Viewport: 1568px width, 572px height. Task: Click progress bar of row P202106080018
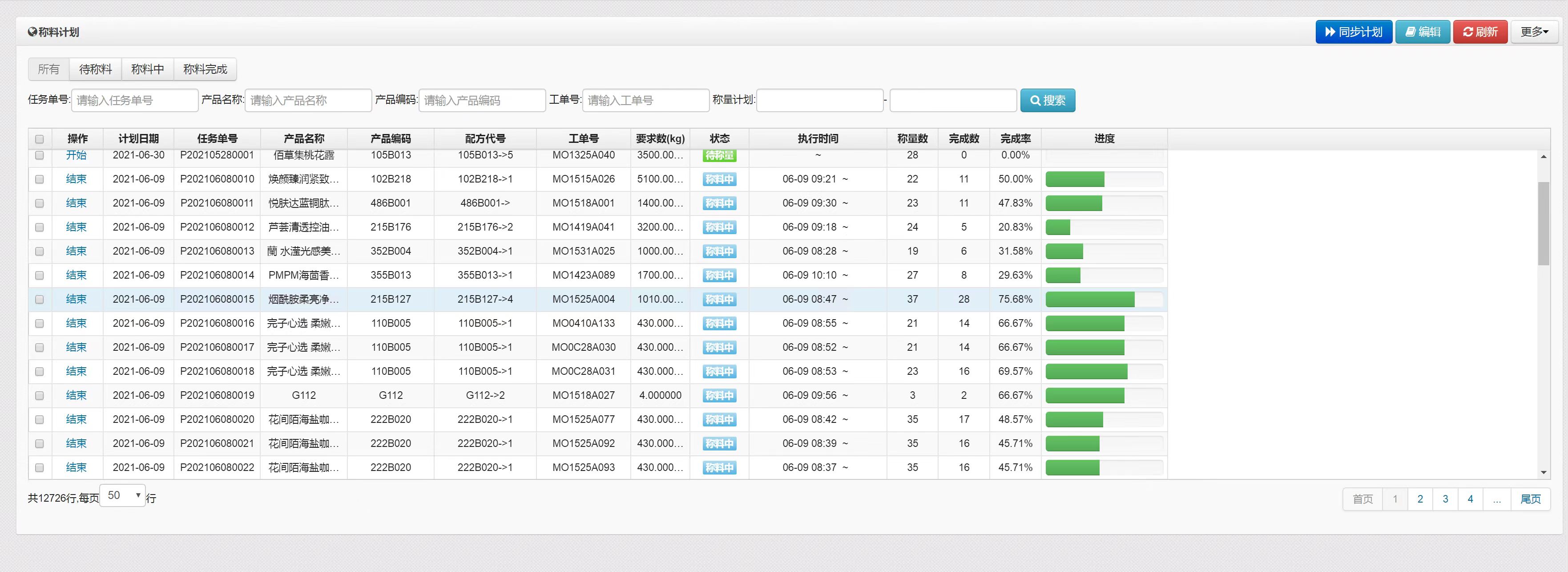(1104, 372)
